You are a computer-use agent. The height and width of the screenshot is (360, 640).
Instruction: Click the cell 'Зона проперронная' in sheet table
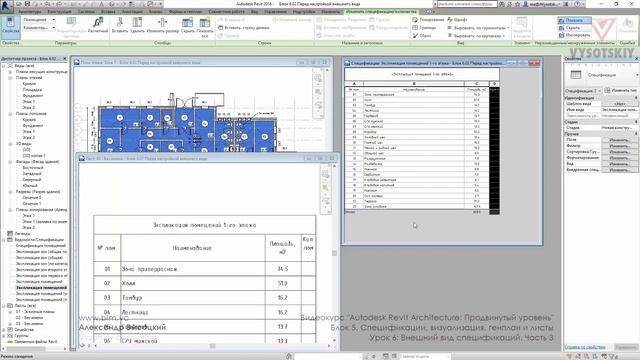193,269
